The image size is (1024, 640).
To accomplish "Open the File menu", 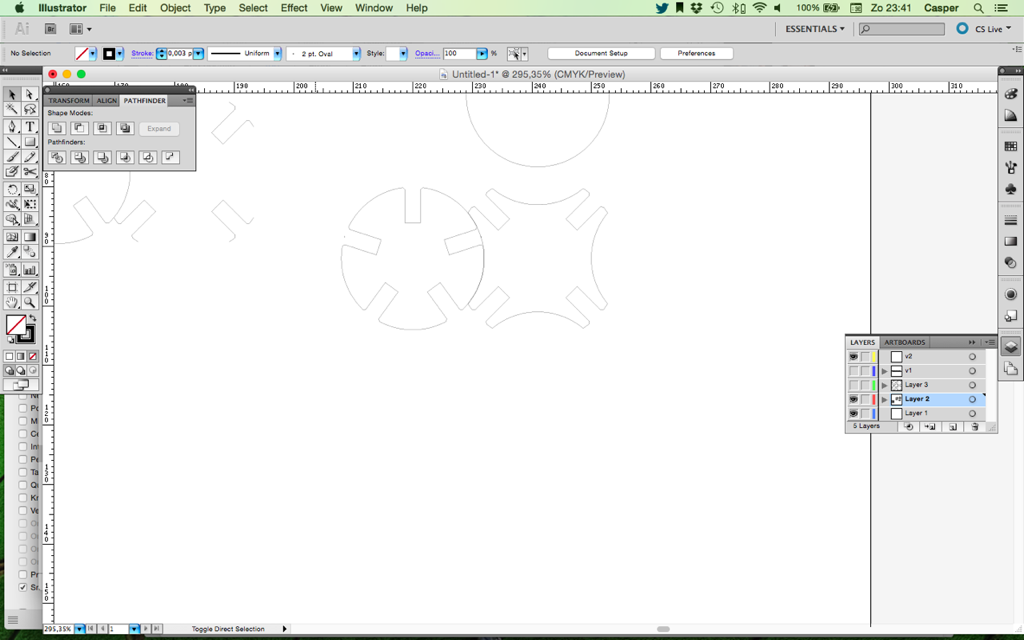I will [108, 8].
